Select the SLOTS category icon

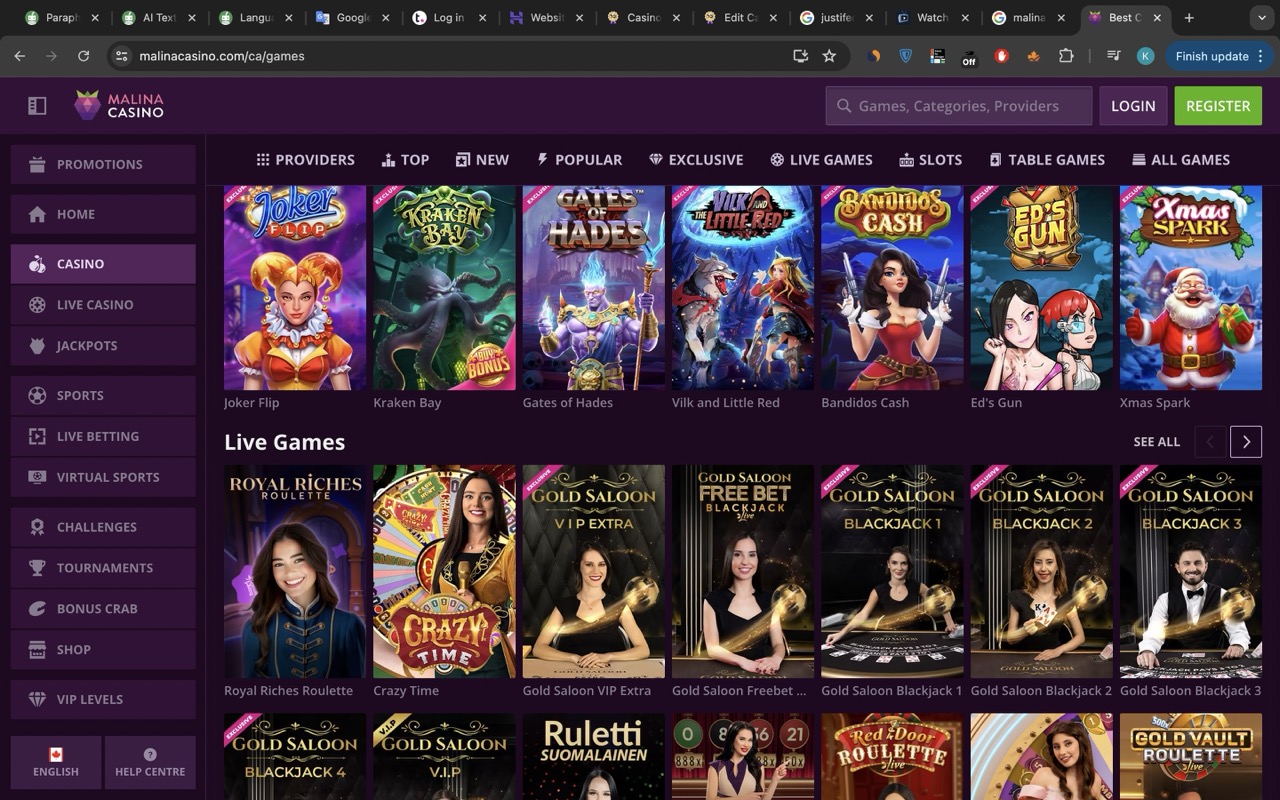click(908, 159)
